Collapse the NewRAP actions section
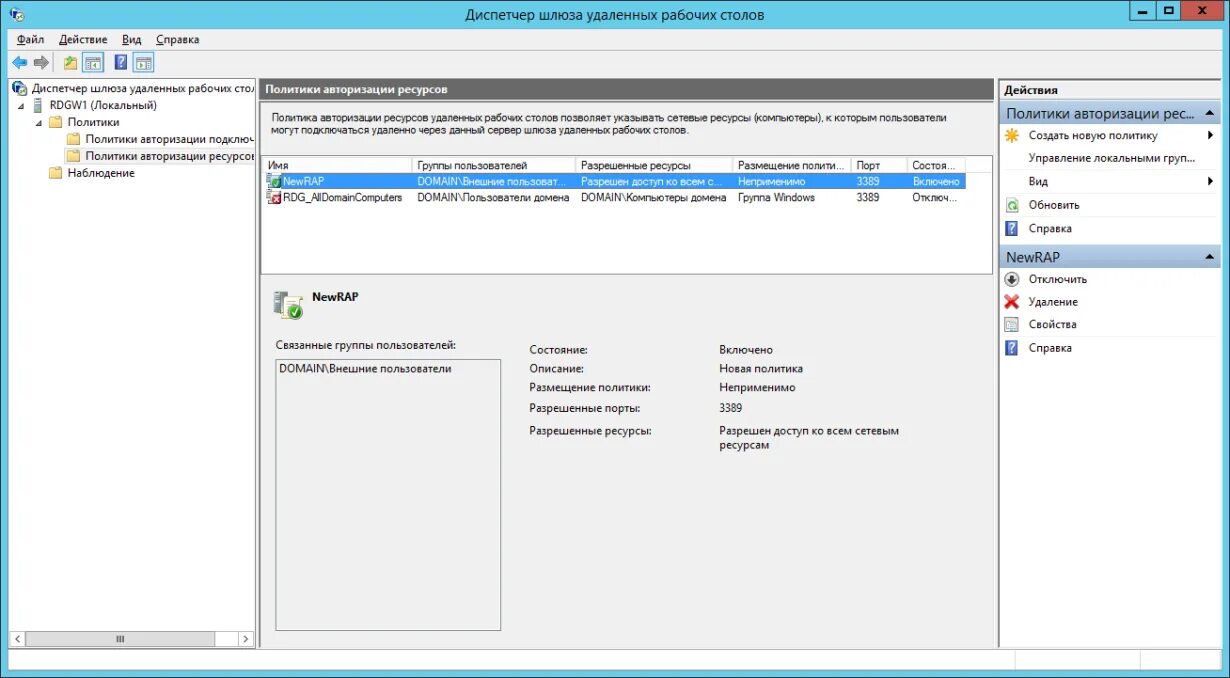Viewport: 1230px width, 678px height. (1210, 257)
